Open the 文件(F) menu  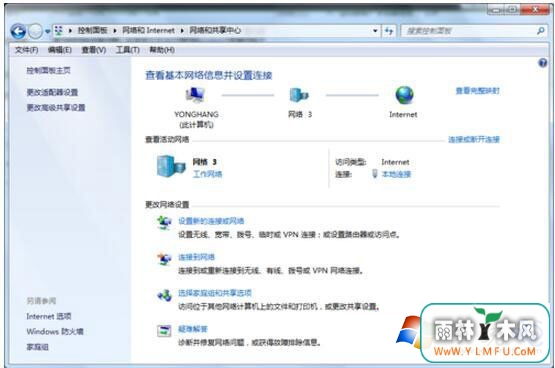pos(27,50)
